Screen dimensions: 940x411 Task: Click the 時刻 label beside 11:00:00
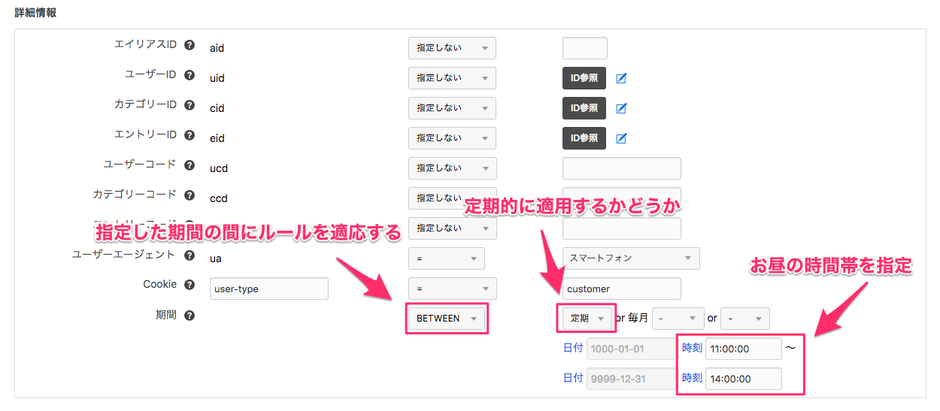coord(692,348)
